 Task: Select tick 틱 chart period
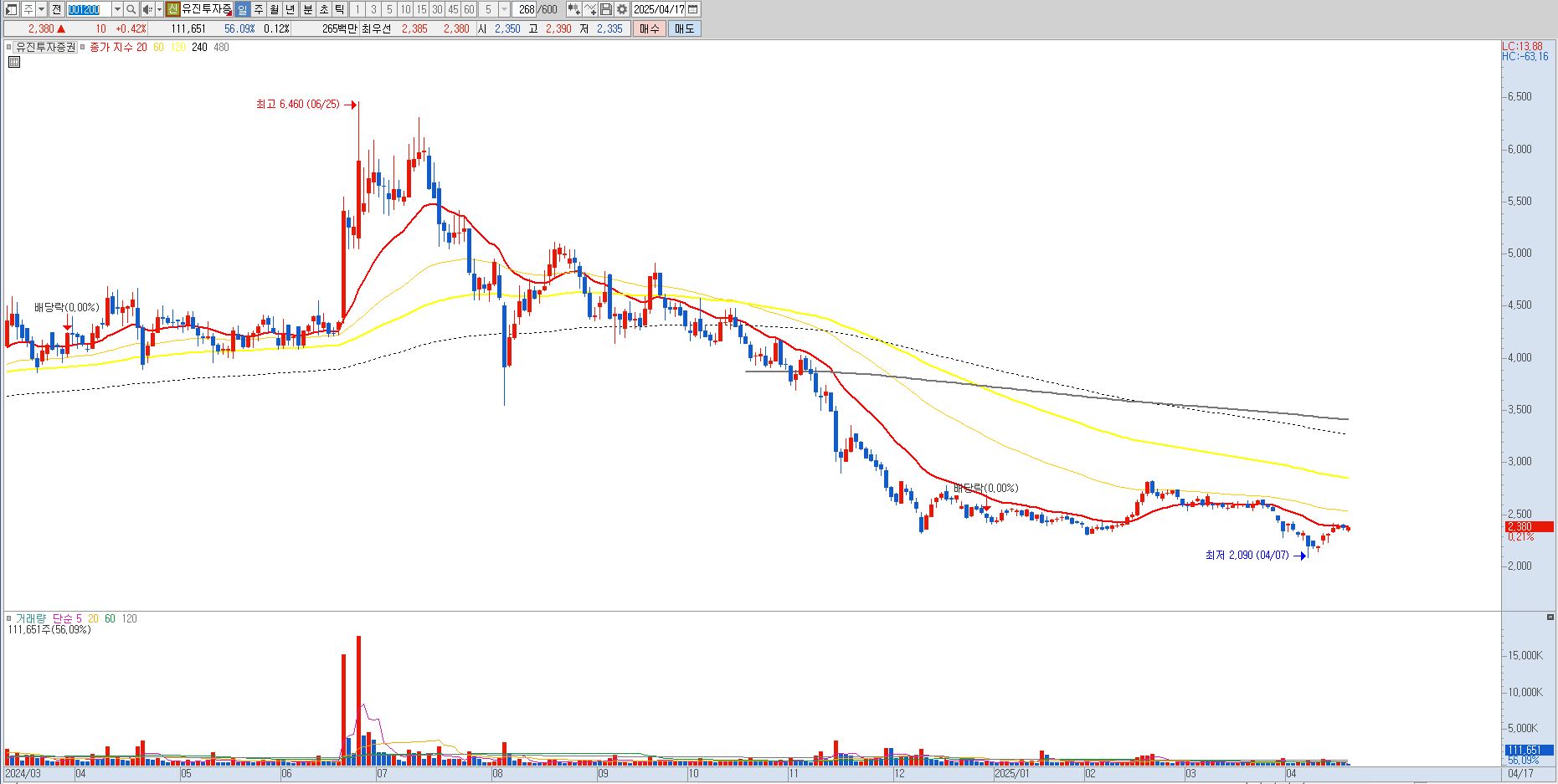(x=339, y=9)
